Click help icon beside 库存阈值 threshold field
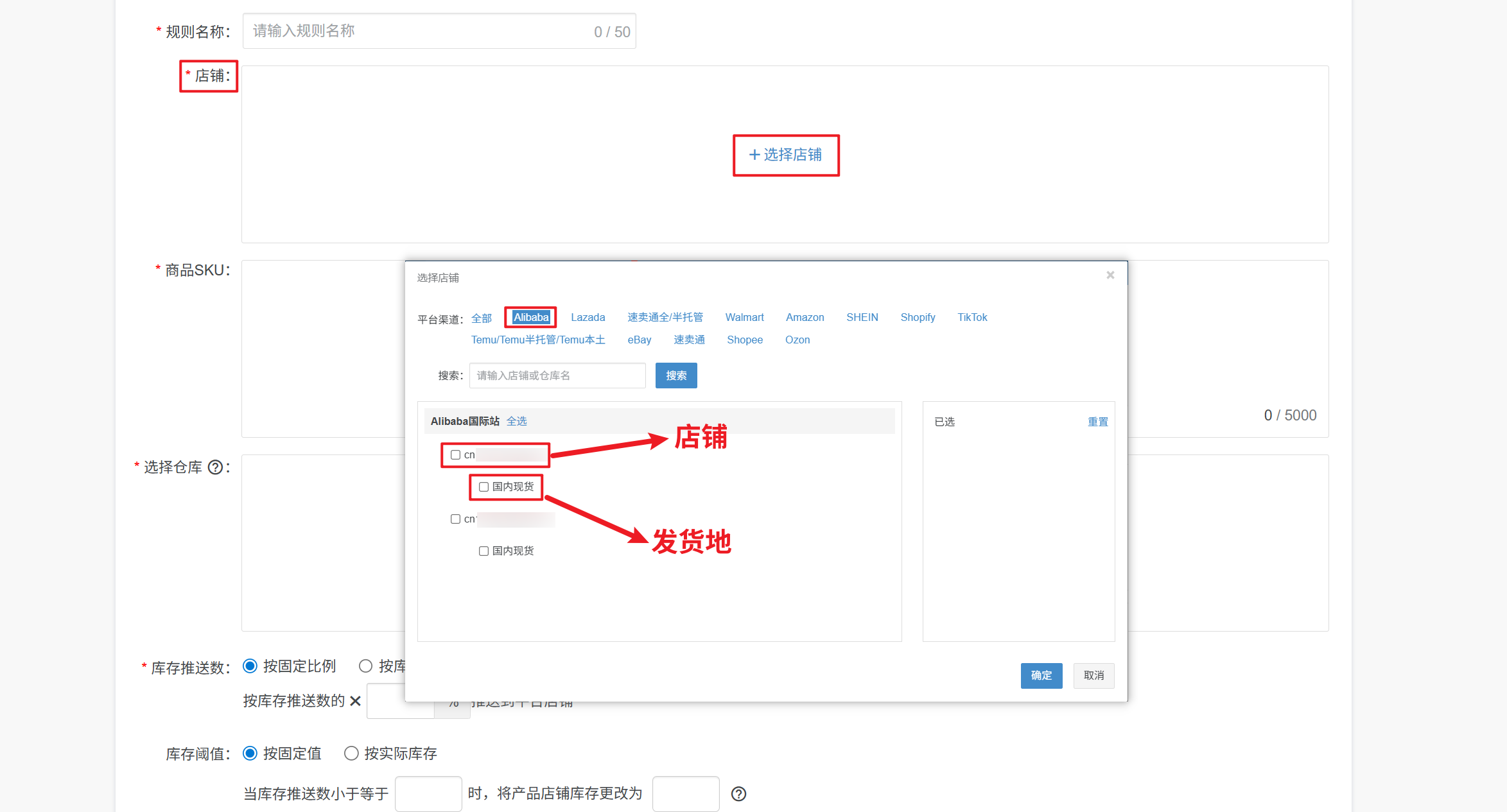This screenshot has width=1507, height=812. pyautogui.click(x=738, y=794)
